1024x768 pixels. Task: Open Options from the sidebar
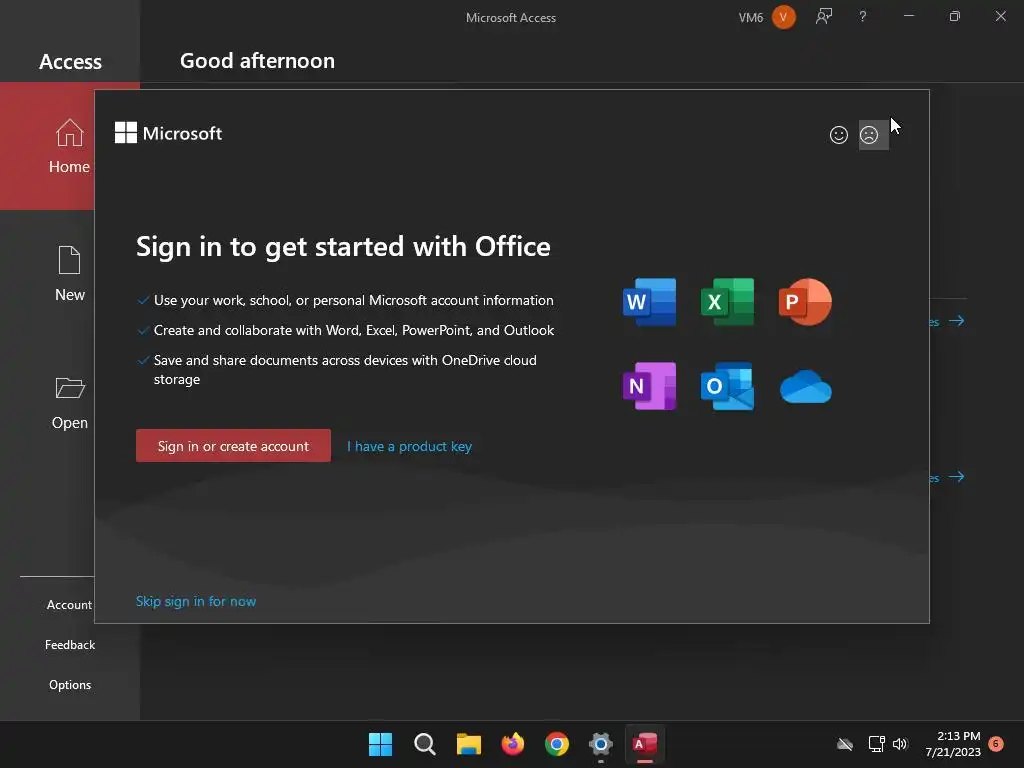(x=70, y=684)
